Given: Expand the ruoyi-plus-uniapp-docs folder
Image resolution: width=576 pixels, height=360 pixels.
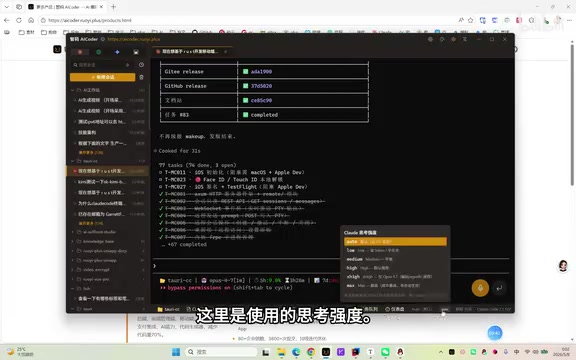Looking at the screenshot, I should click(x=72, y=251).
